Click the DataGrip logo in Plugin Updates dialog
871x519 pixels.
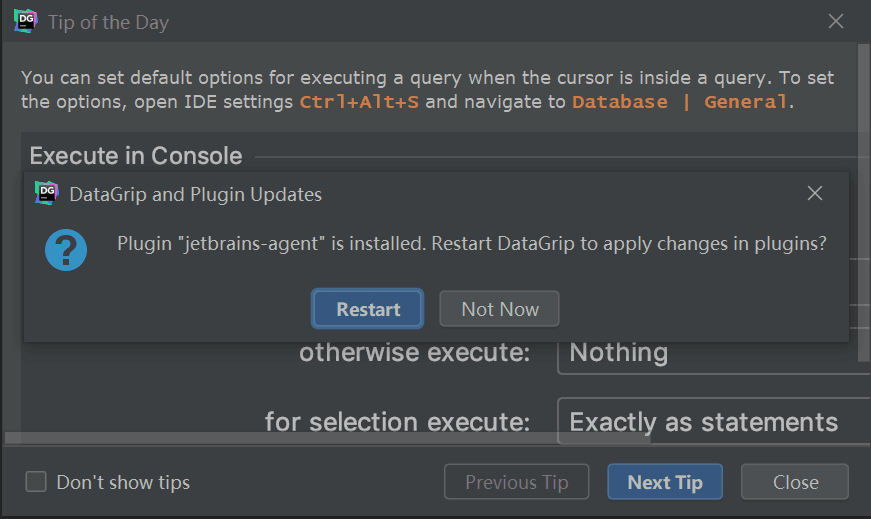[46, 193]
